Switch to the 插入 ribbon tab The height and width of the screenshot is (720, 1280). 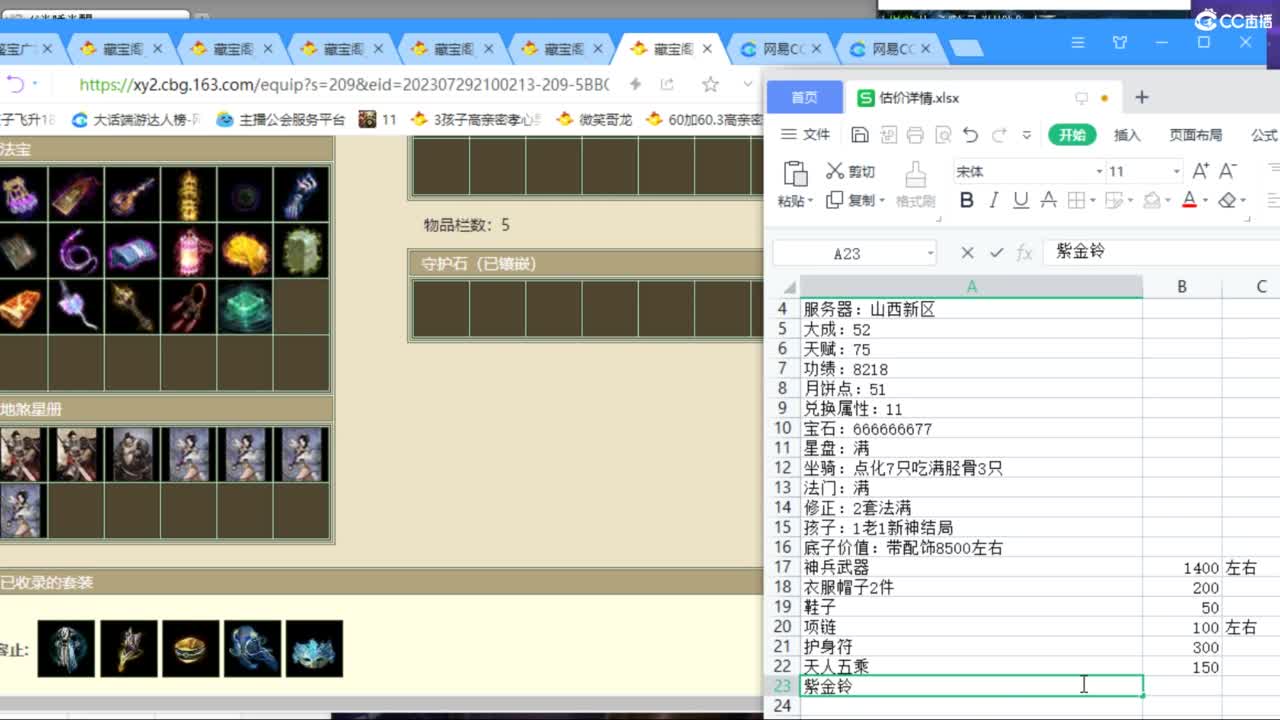[1127, 135]
